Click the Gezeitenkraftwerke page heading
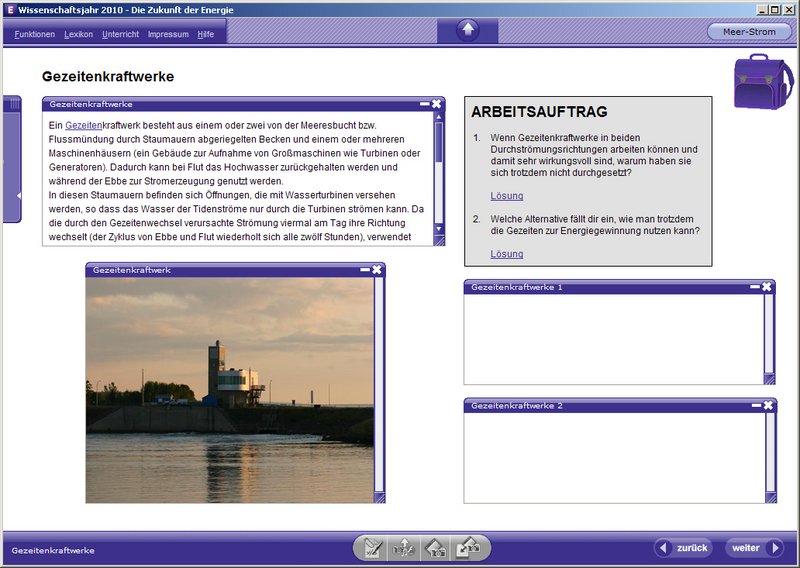Screen dimensions: 800x568 tap(108, 77)
